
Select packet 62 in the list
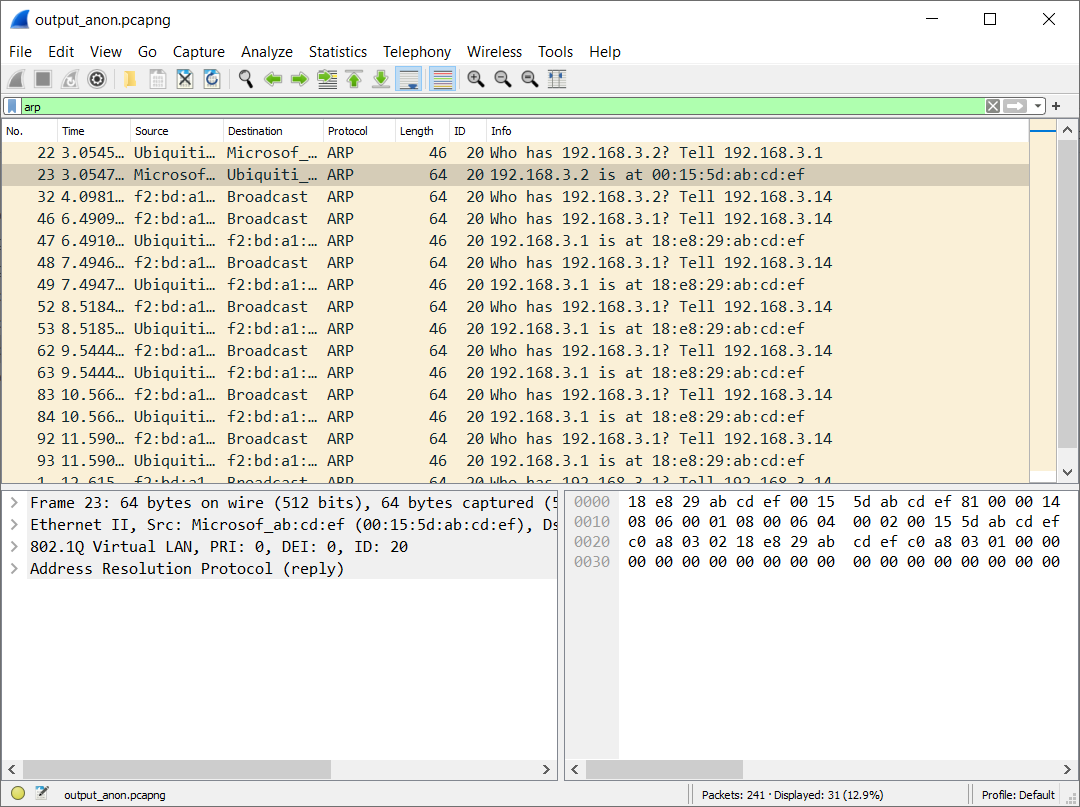515,351
